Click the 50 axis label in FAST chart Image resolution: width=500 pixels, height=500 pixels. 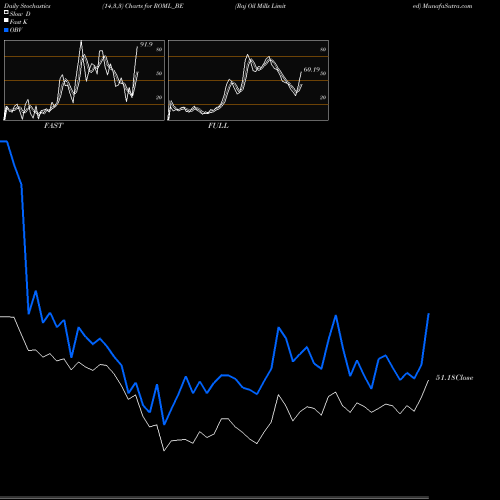click(159, 73)
